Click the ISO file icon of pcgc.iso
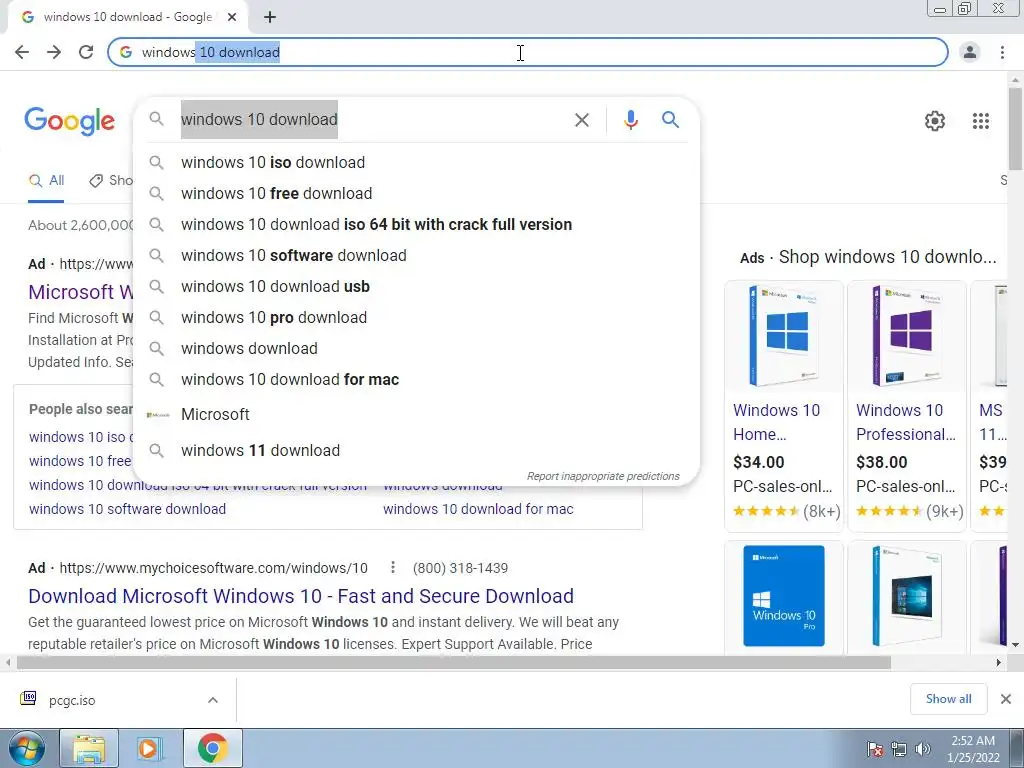1024x768 pixels. (28, 699)
